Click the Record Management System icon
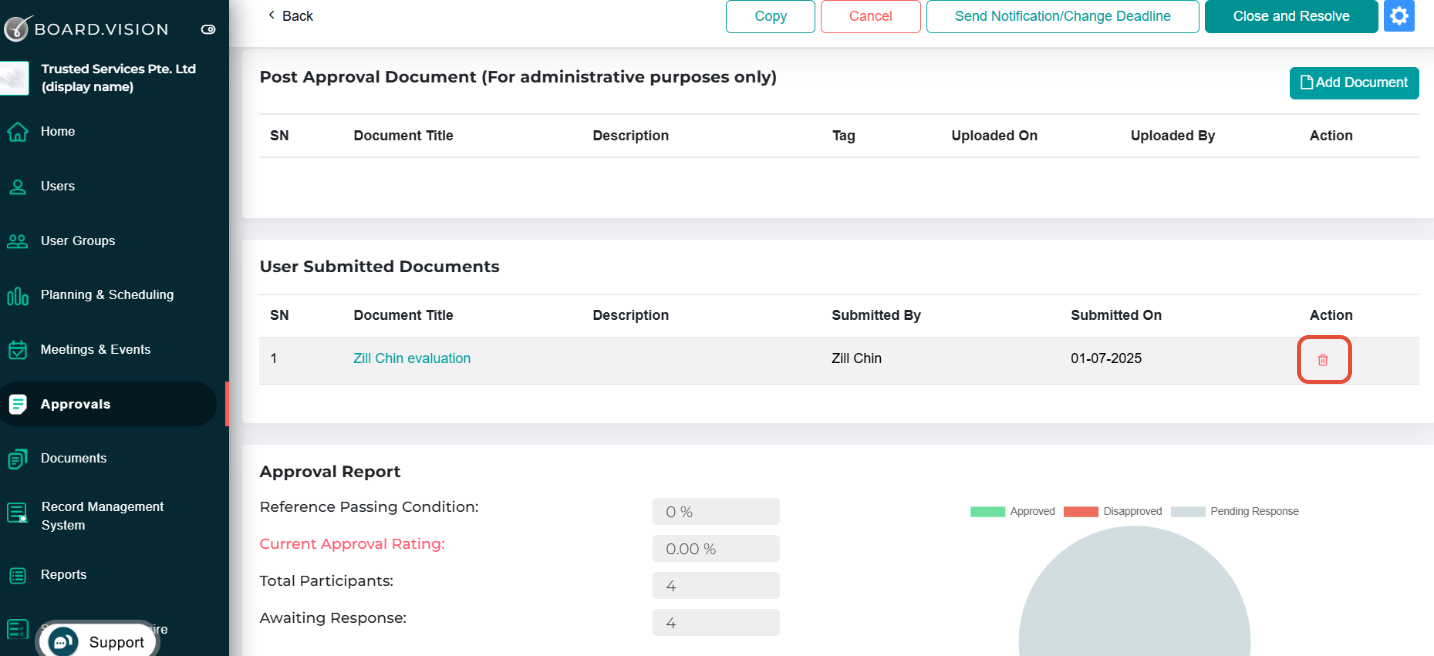The height and width of the screenshot is (656, 1434). coord(17,514)
